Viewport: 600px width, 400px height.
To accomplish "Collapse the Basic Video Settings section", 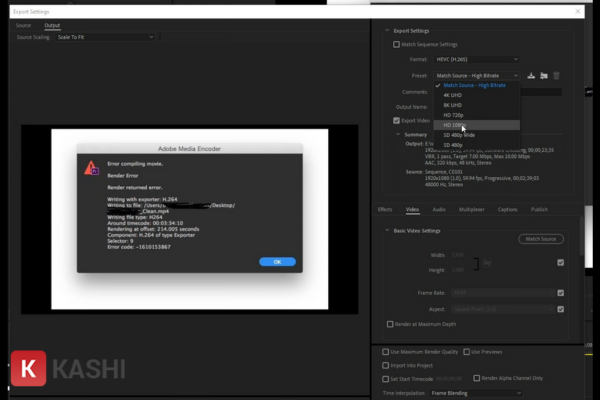I will coord(388,230).
